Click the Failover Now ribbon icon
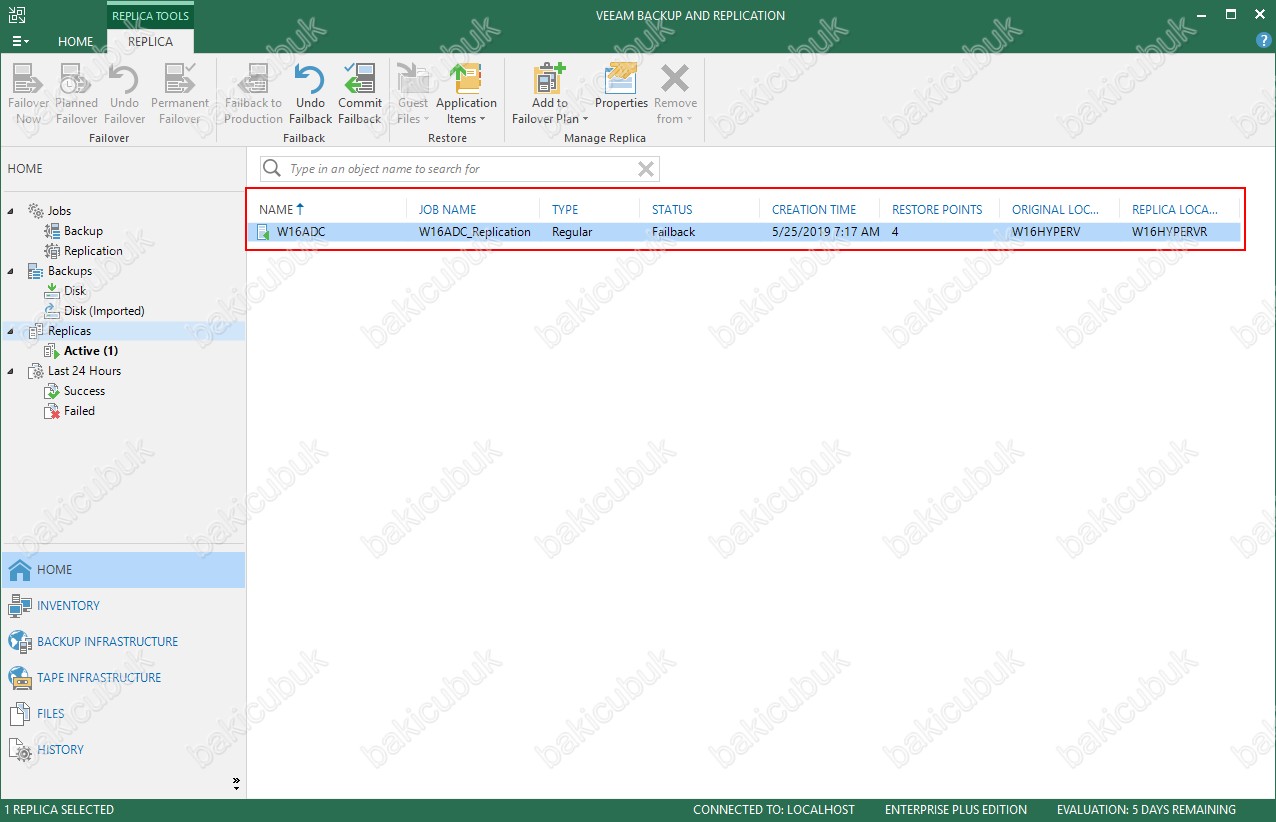1276x822 pixels. 29,95
